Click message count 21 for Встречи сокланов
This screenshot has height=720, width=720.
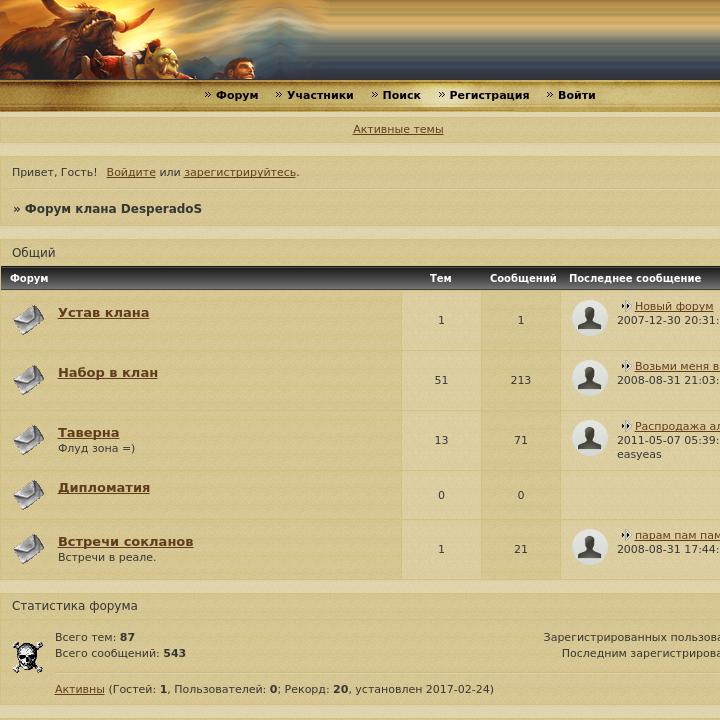click(521, 549)
